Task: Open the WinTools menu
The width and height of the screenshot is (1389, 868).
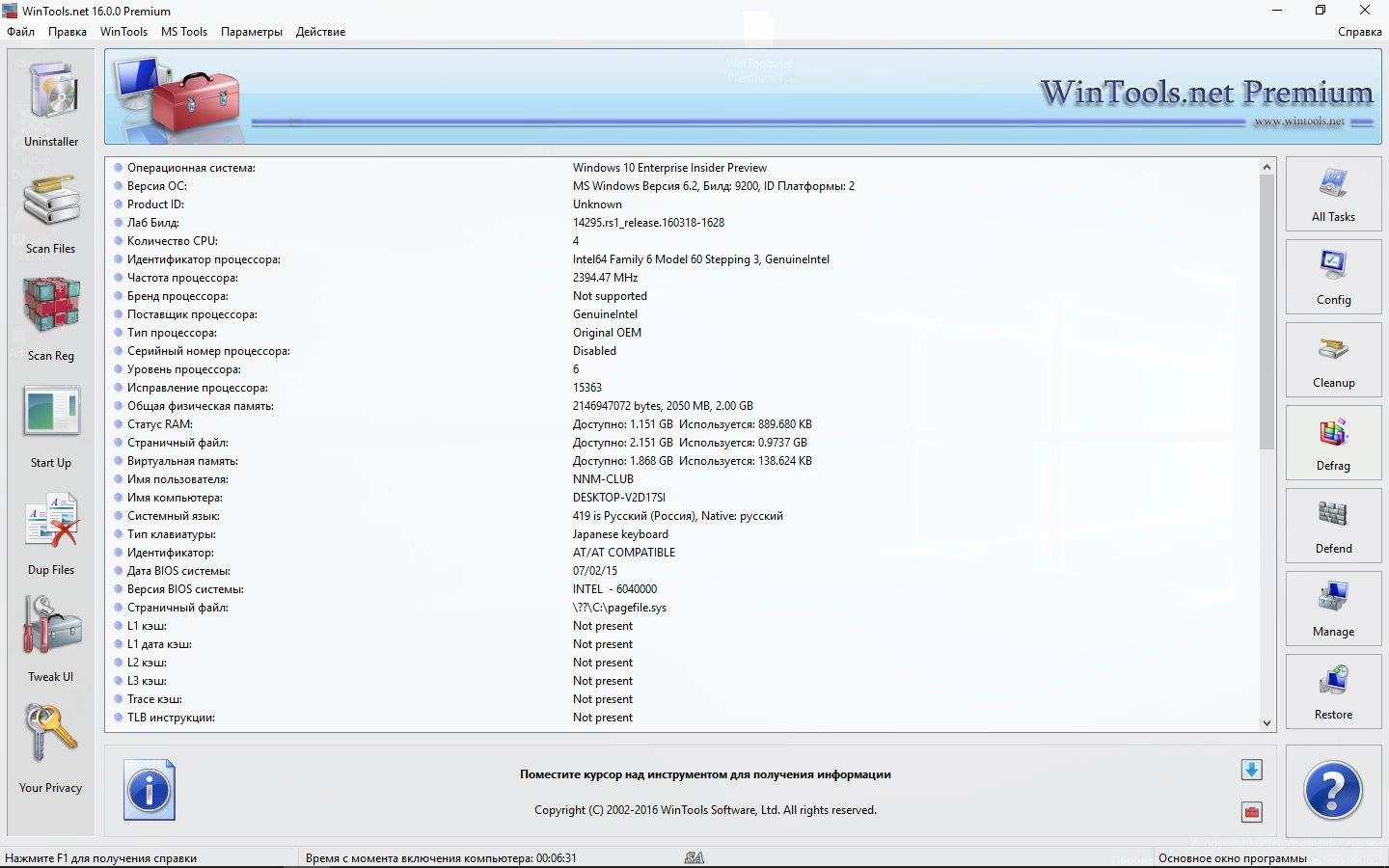Action: [124, 32]
